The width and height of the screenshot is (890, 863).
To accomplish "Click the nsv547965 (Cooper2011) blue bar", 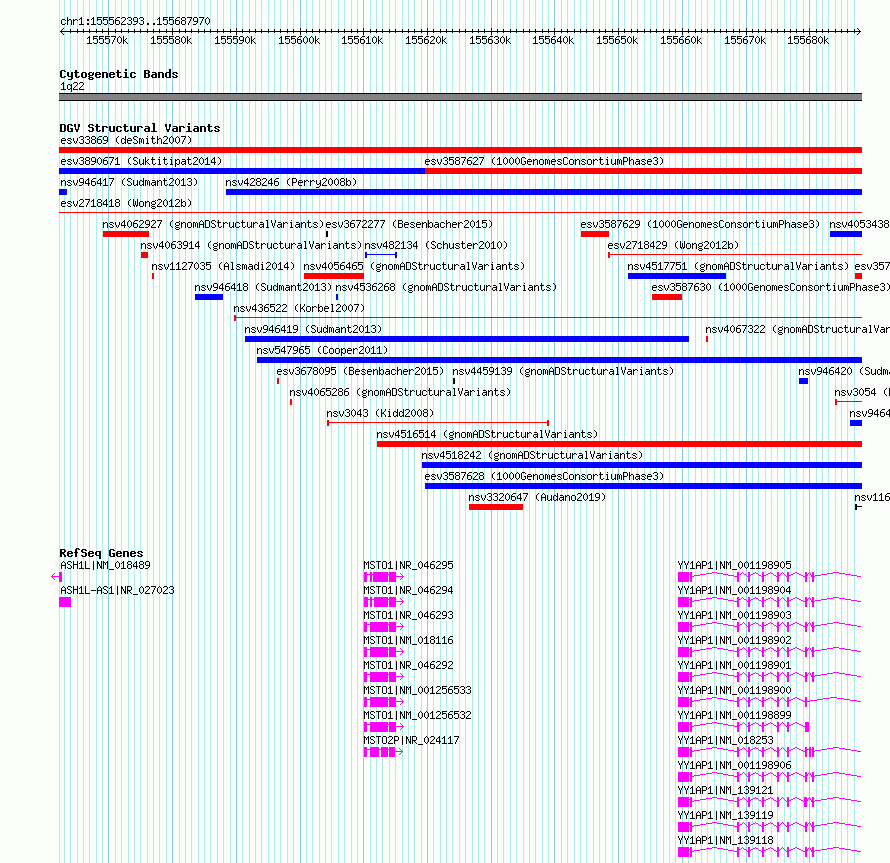I will (559, 360).
